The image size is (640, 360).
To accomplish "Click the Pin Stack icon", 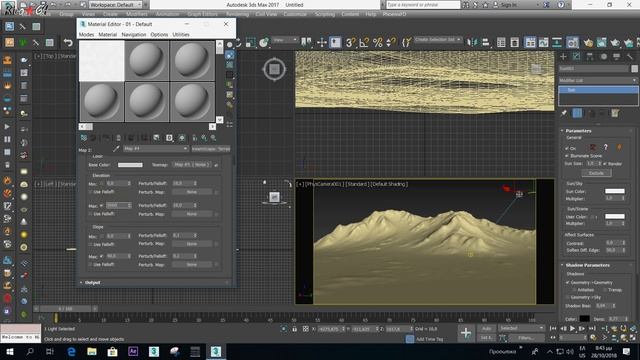I will (564, 113).
